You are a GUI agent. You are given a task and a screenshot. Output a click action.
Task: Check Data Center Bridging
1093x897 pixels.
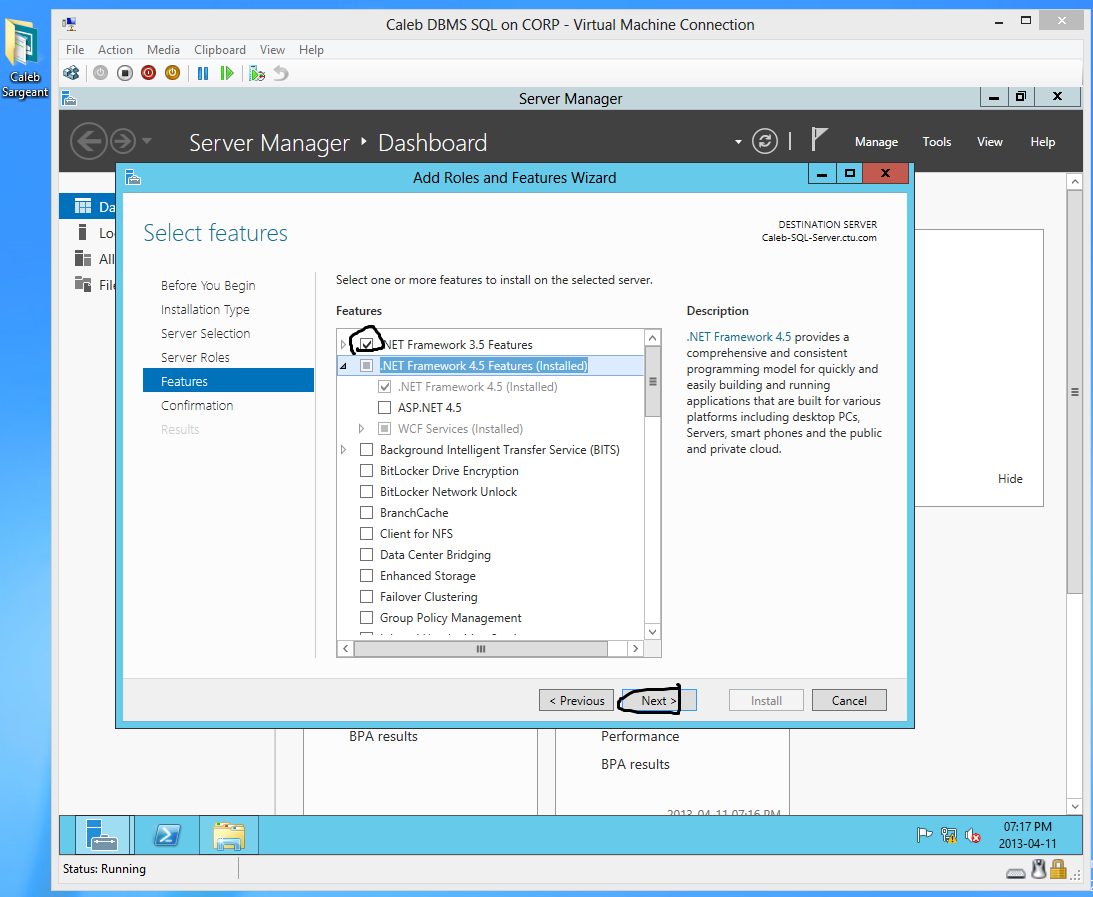click(x=367, y=555)
